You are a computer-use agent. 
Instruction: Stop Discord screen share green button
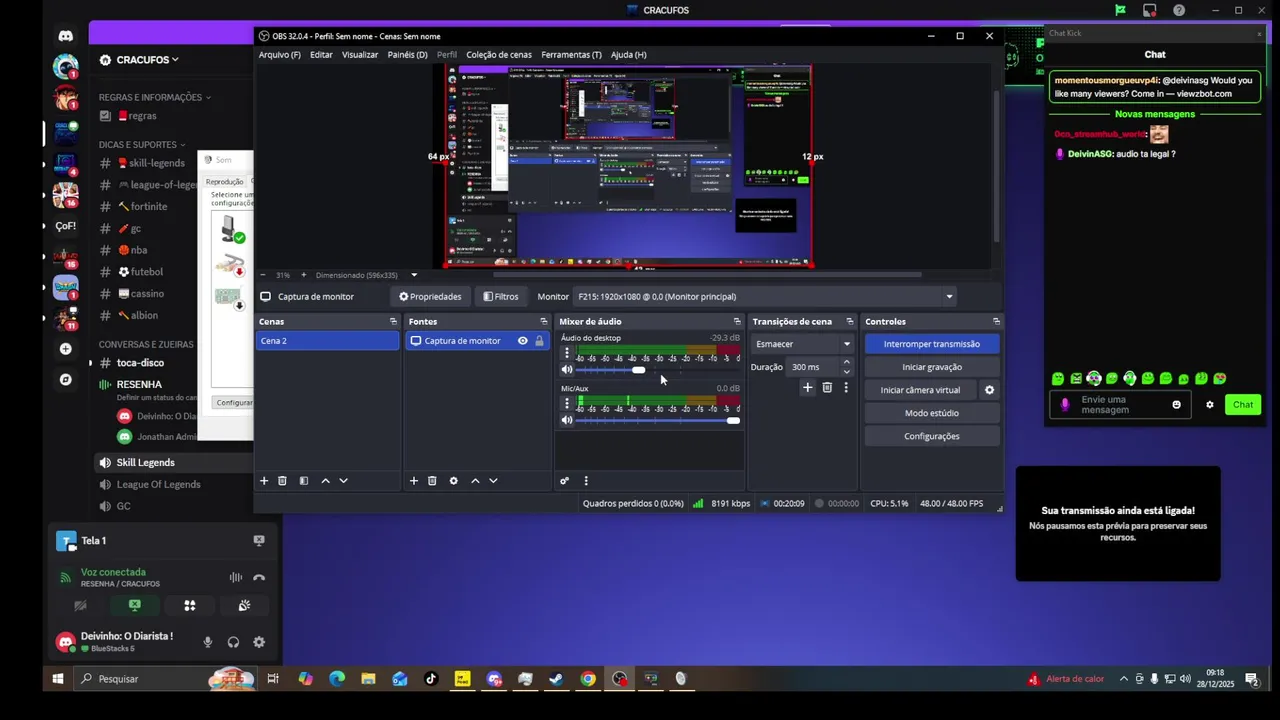tap(134, 605)
